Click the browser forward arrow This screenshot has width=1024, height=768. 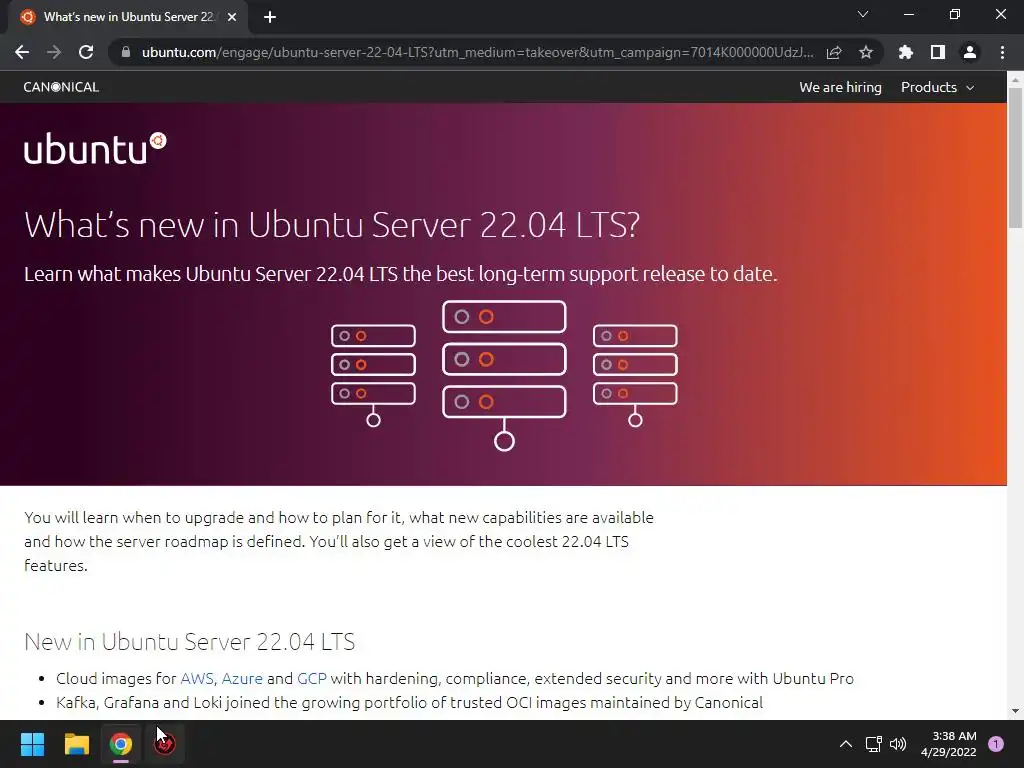point(54,52)
